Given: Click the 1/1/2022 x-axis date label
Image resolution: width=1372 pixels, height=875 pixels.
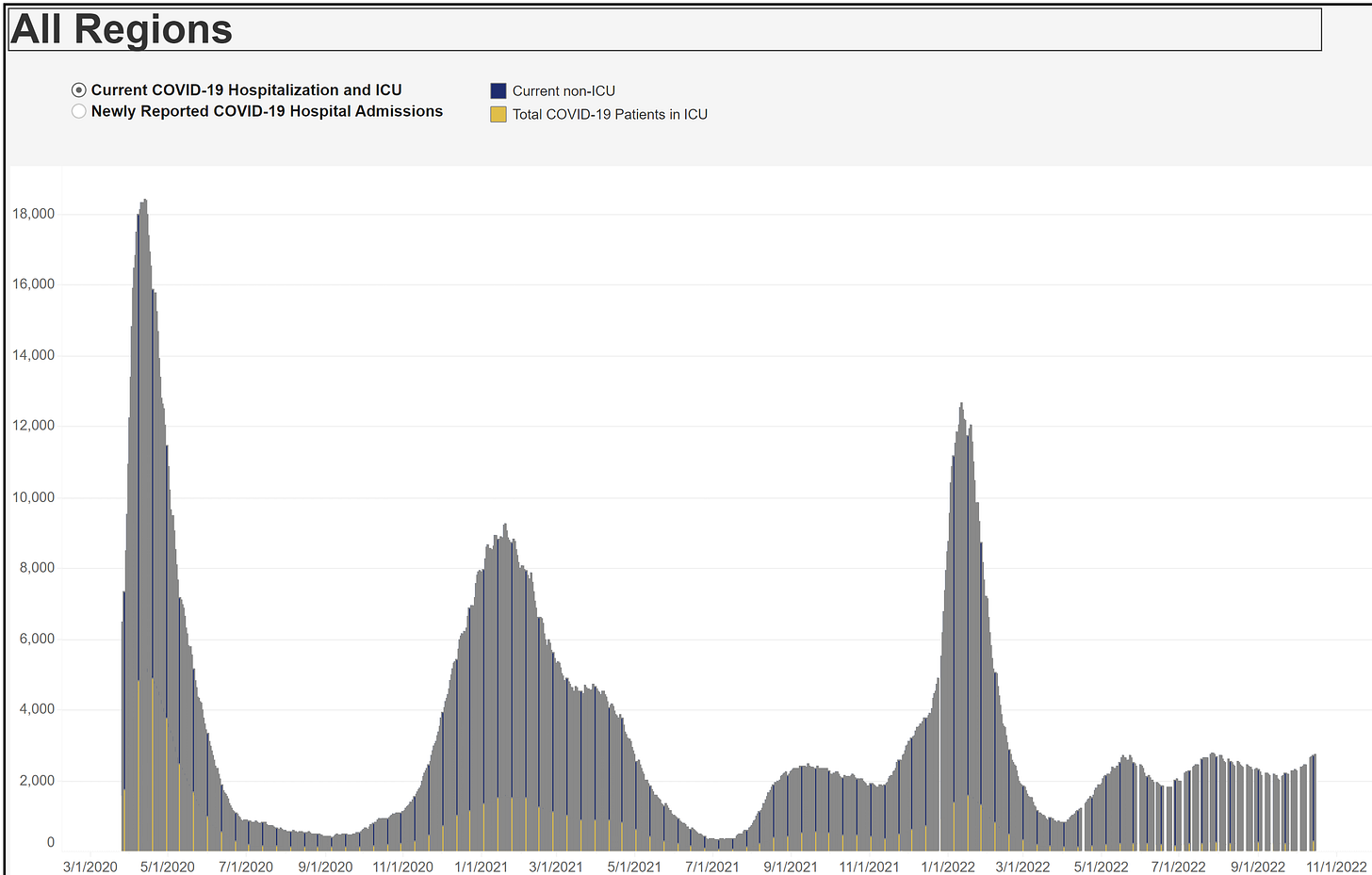Looking at the screenshot, I should (x=948, y=867).
